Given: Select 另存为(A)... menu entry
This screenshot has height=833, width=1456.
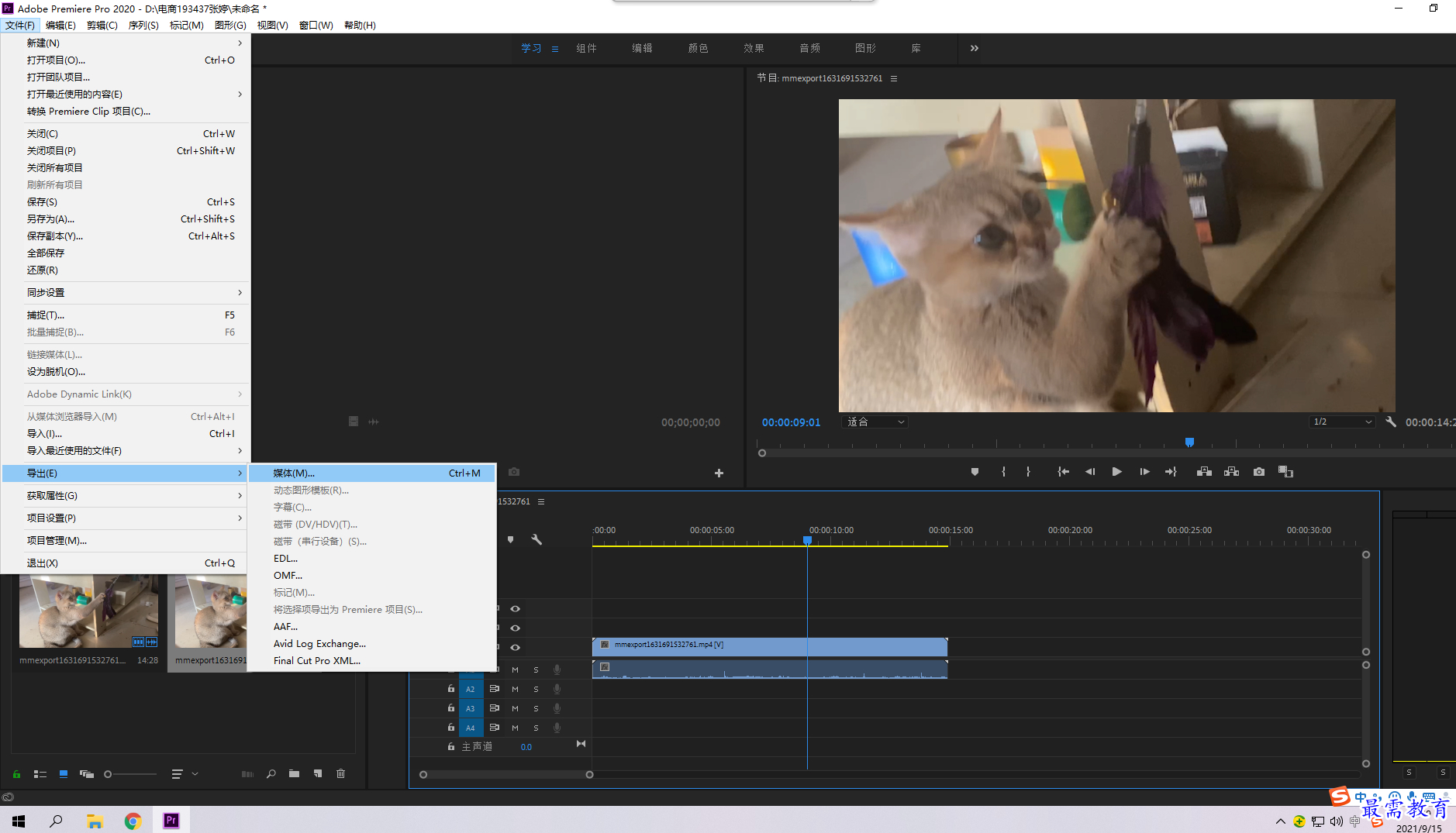Looking at the screenshot, I should pos(126,219).
